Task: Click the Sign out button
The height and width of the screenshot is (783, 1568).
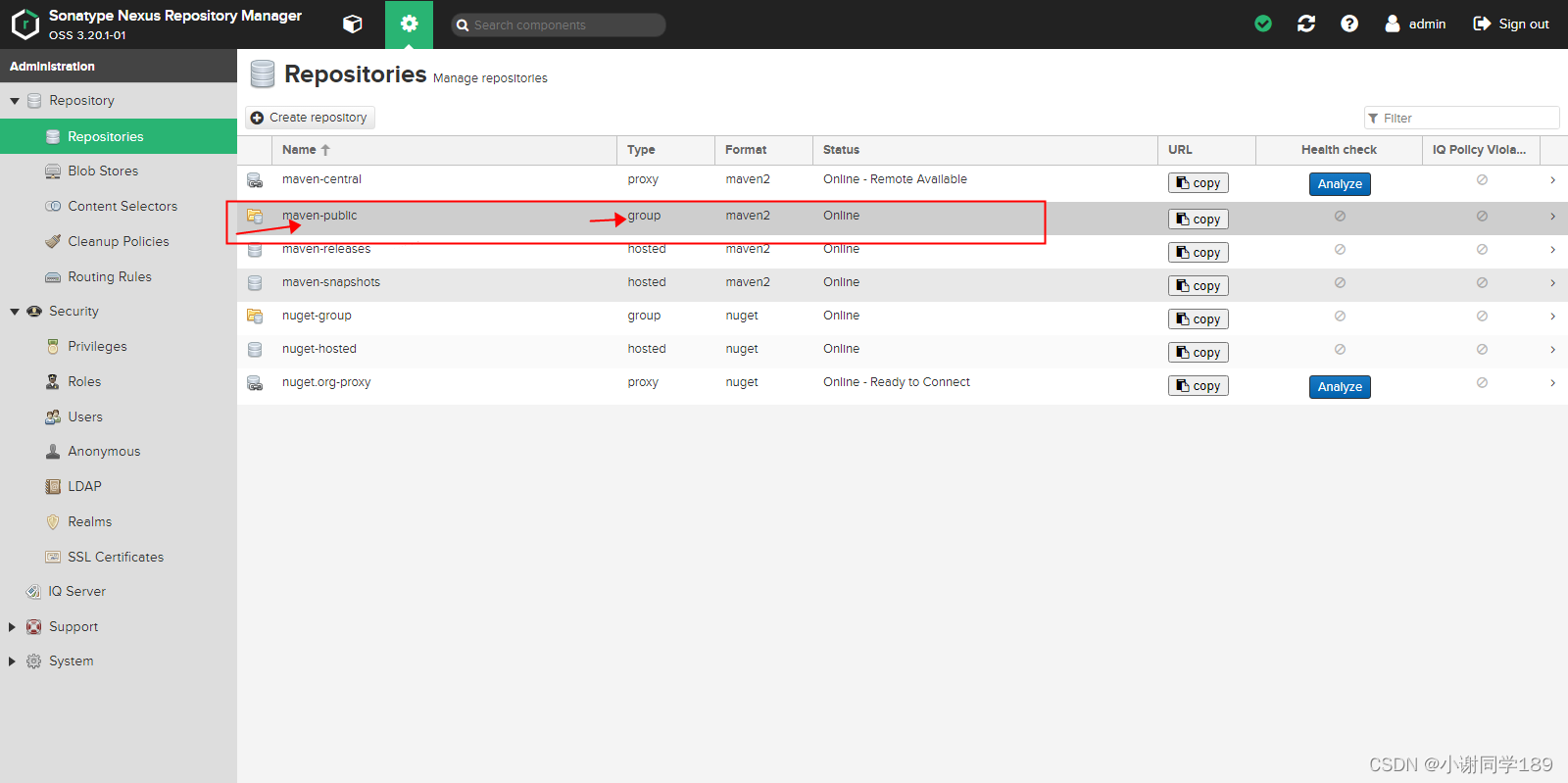Action: pyautogui.click(x=1511, y=24)
